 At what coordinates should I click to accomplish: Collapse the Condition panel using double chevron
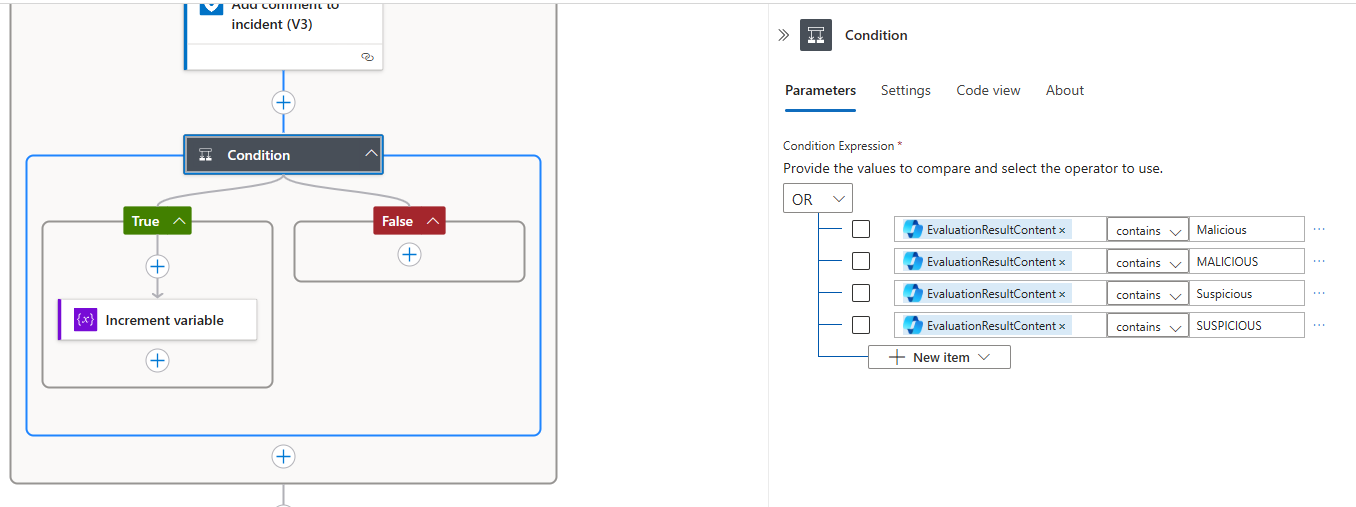(x=783, y=35)
